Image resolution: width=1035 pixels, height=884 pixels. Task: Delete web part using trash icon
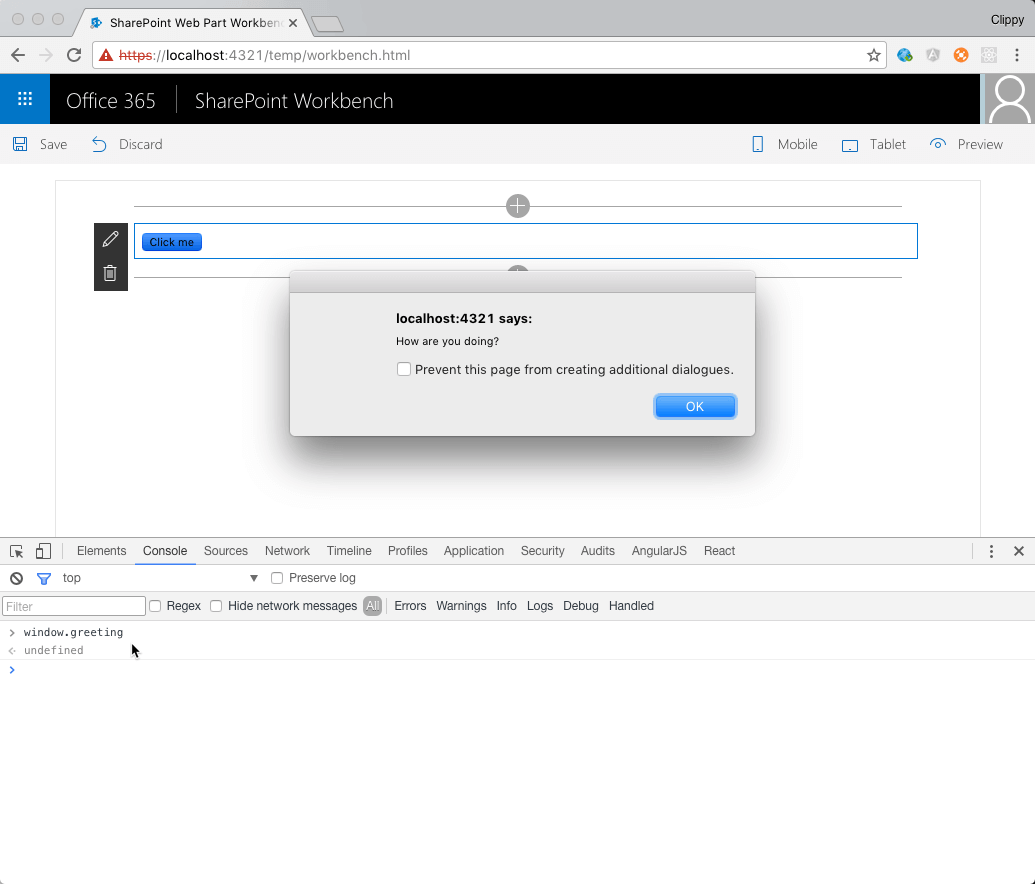[x=110, y=273]
